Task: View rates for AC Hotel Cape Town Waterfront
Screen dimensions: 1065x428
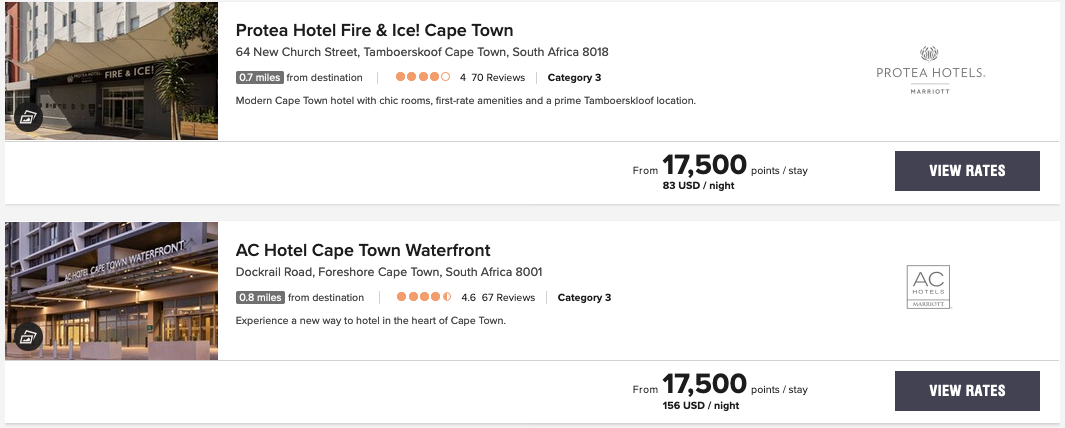Action: point(966,390)
